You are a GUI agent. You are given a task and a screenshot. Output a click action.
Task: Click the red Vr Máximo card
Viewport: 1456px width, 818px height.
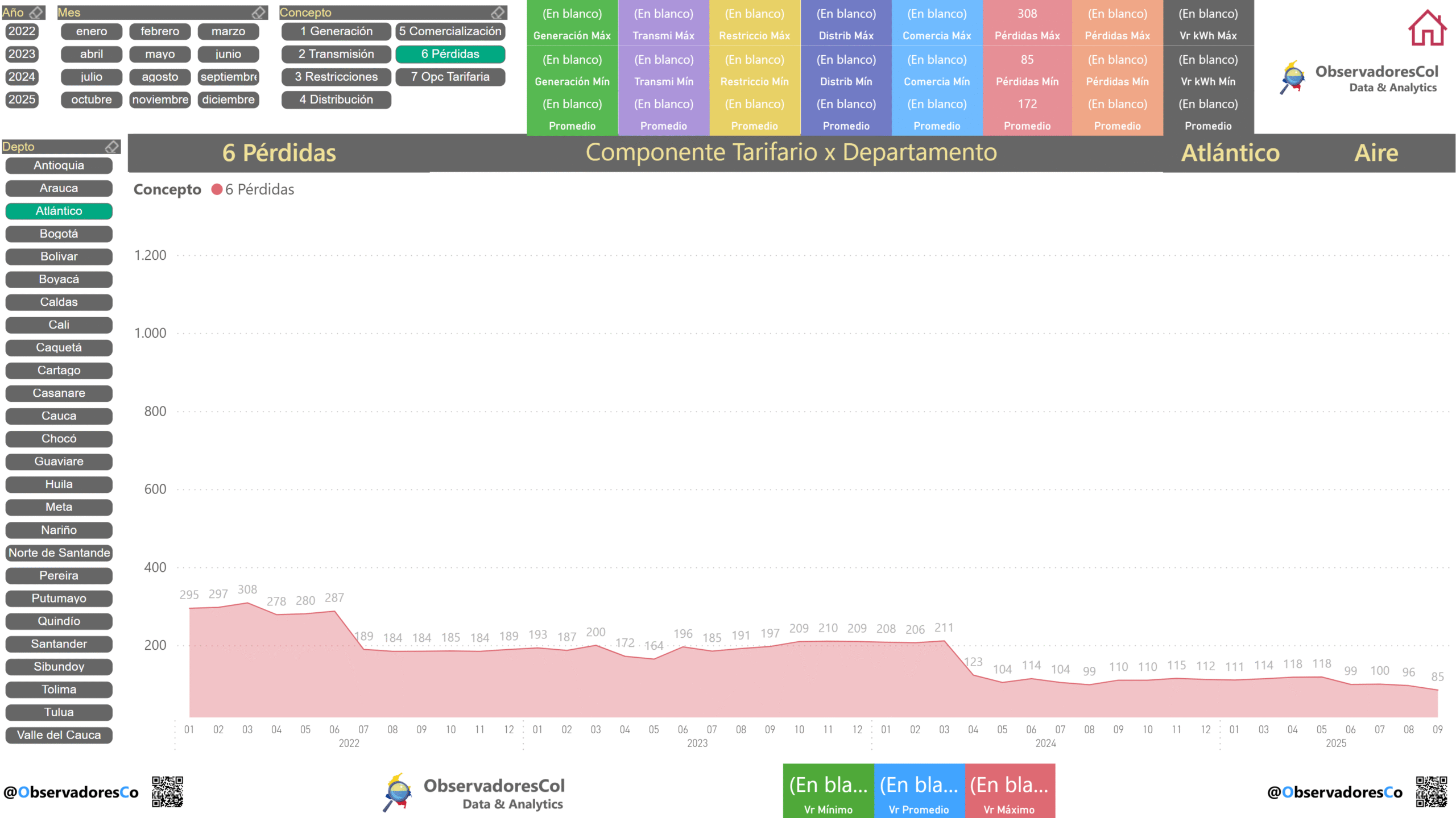[x=1009, y=791]
